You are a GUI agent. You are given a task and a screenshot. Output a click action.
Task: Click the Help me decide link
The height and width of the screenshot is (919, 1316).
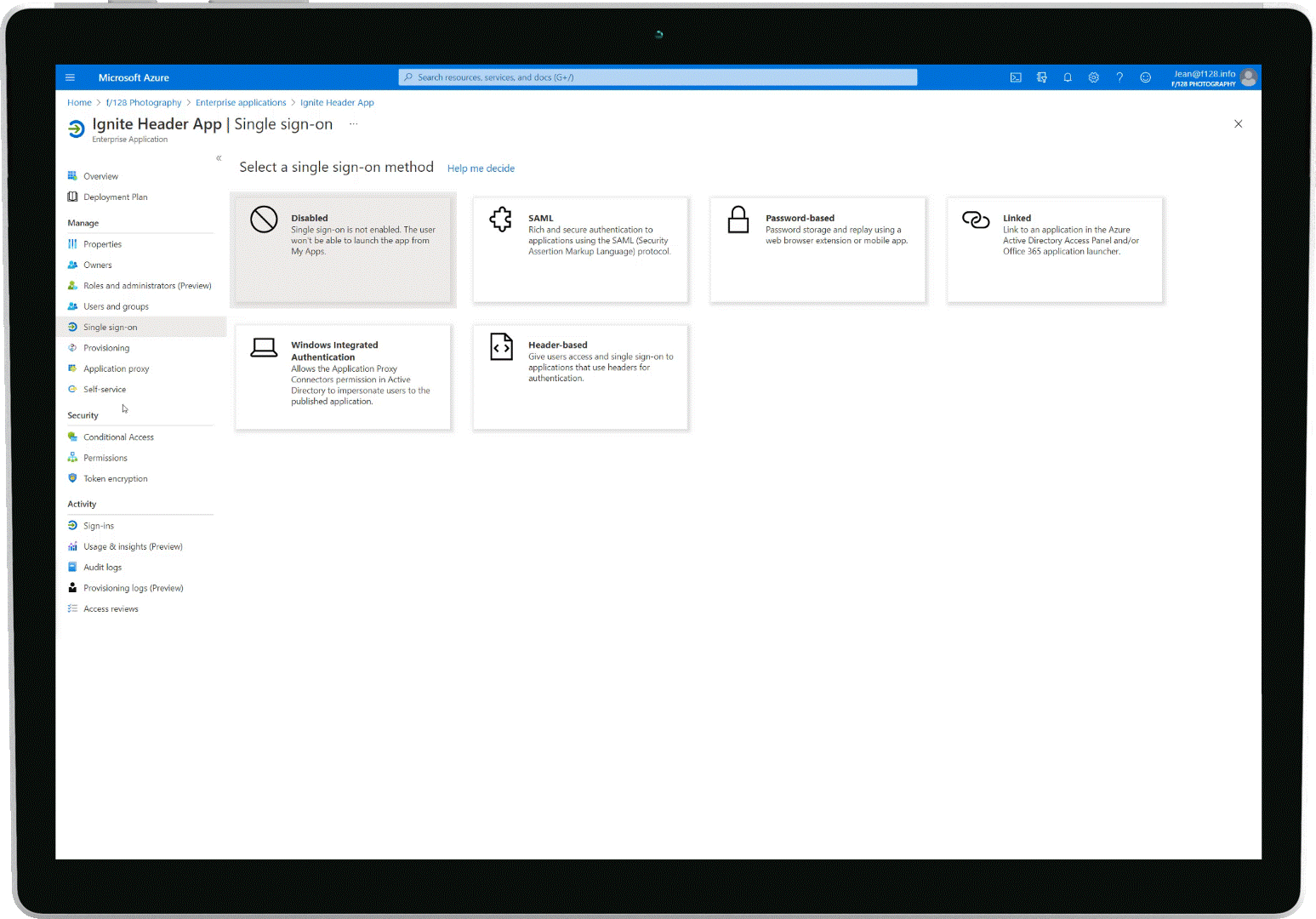pos(481,168)
